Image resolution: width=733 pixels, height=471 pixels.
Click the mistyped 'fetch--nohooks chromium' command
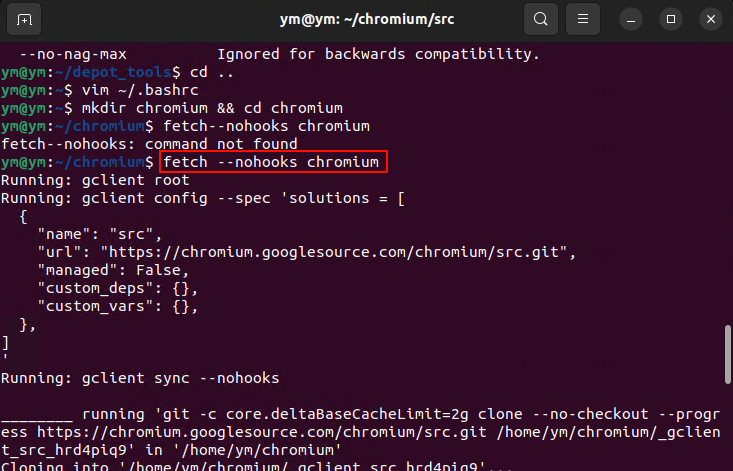point(266,126)
